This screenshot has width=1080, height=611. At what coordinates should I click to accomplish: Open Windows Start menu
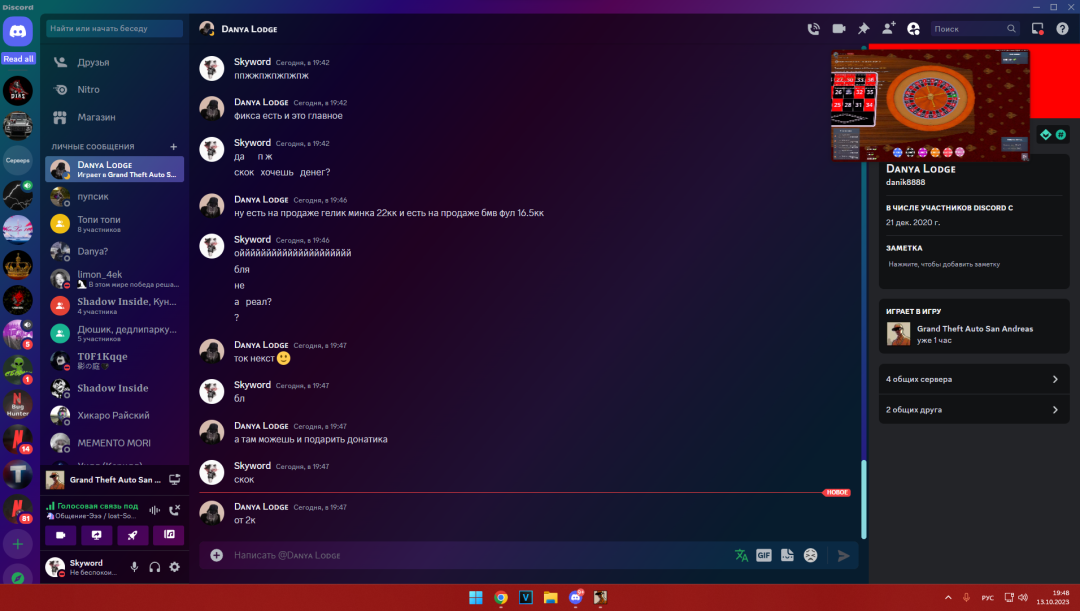click(476, 597)
